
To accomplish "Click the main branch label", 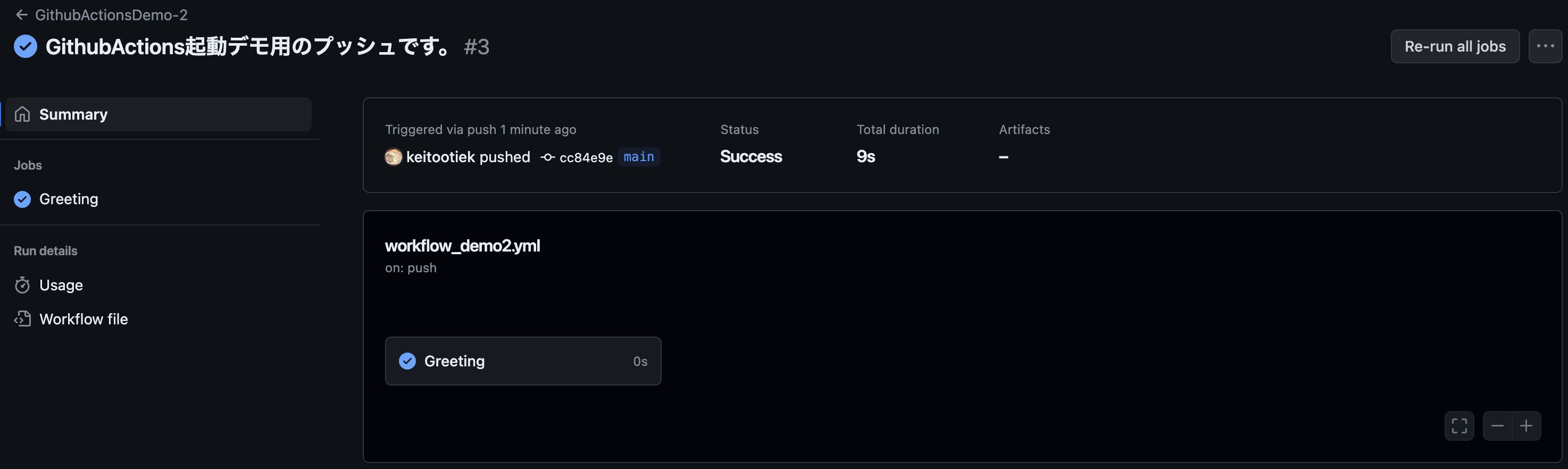I will click(638, 157).
